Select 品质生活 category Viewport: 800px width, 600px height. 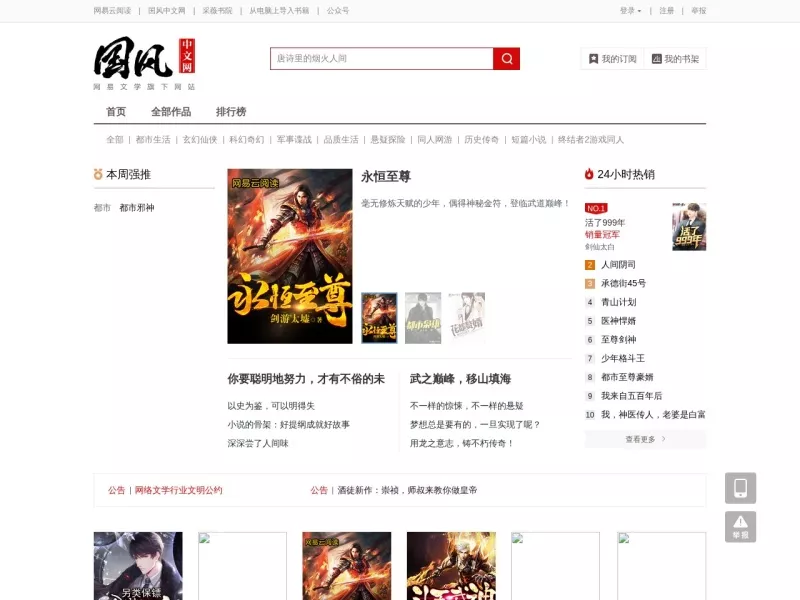[x=341, y=140]
